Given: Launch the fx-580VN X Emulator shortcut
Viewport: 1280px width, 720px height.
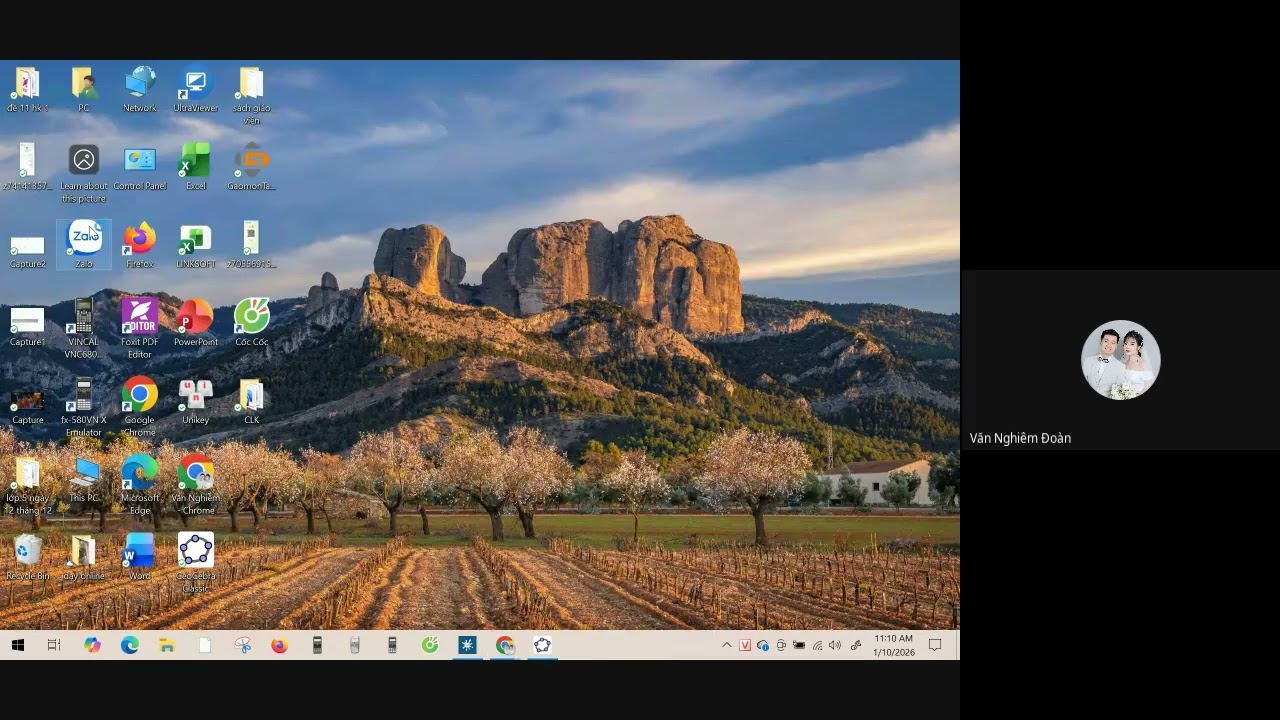Looking at the screenshot, I should click(84, 407).
